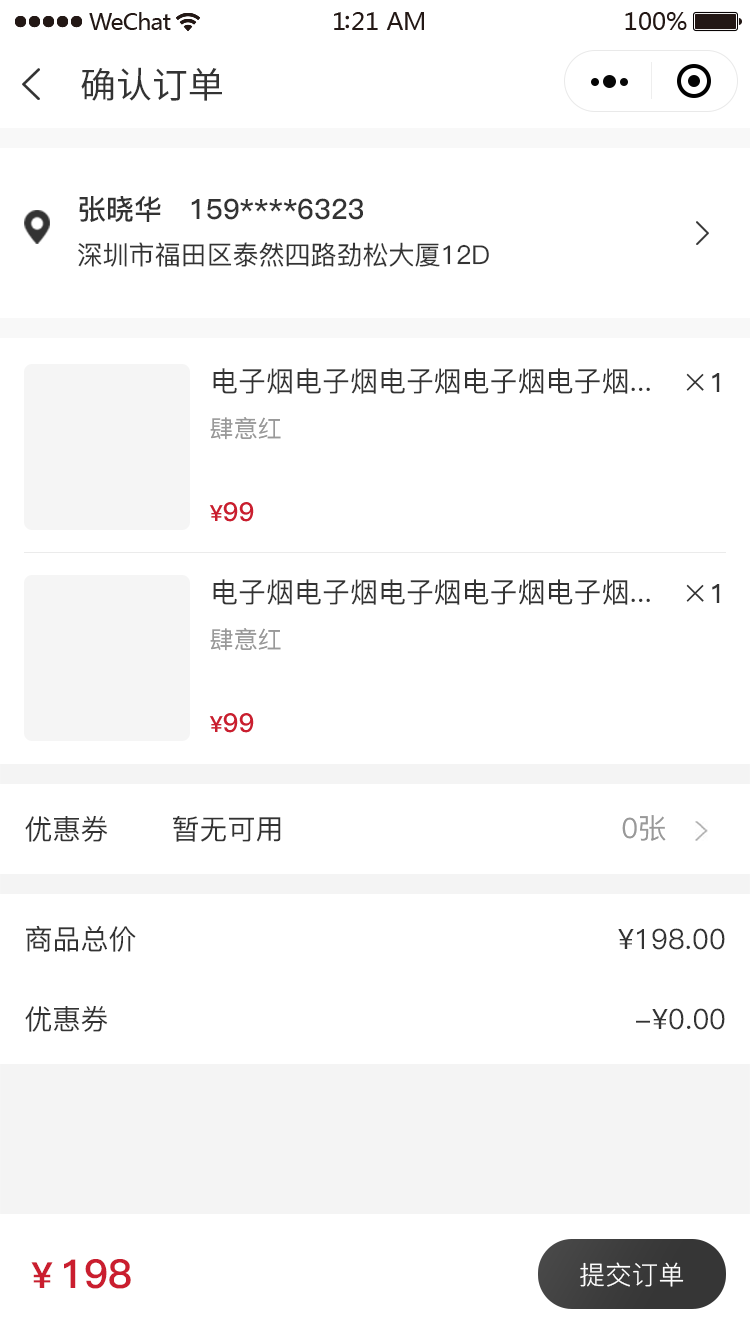Tap the ¥198 total at bottom
This screenshot has width=750, height=1334.
81,1274
